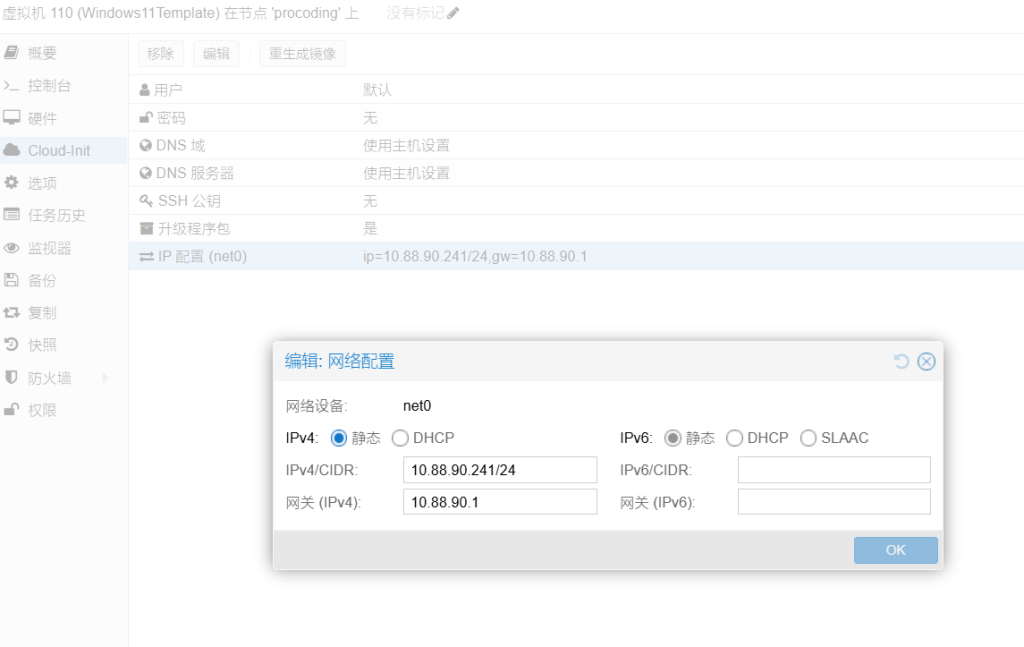Expand the 防火墙 firewall submenu arrow
The image size is (1024, 647).
point(105,378)
